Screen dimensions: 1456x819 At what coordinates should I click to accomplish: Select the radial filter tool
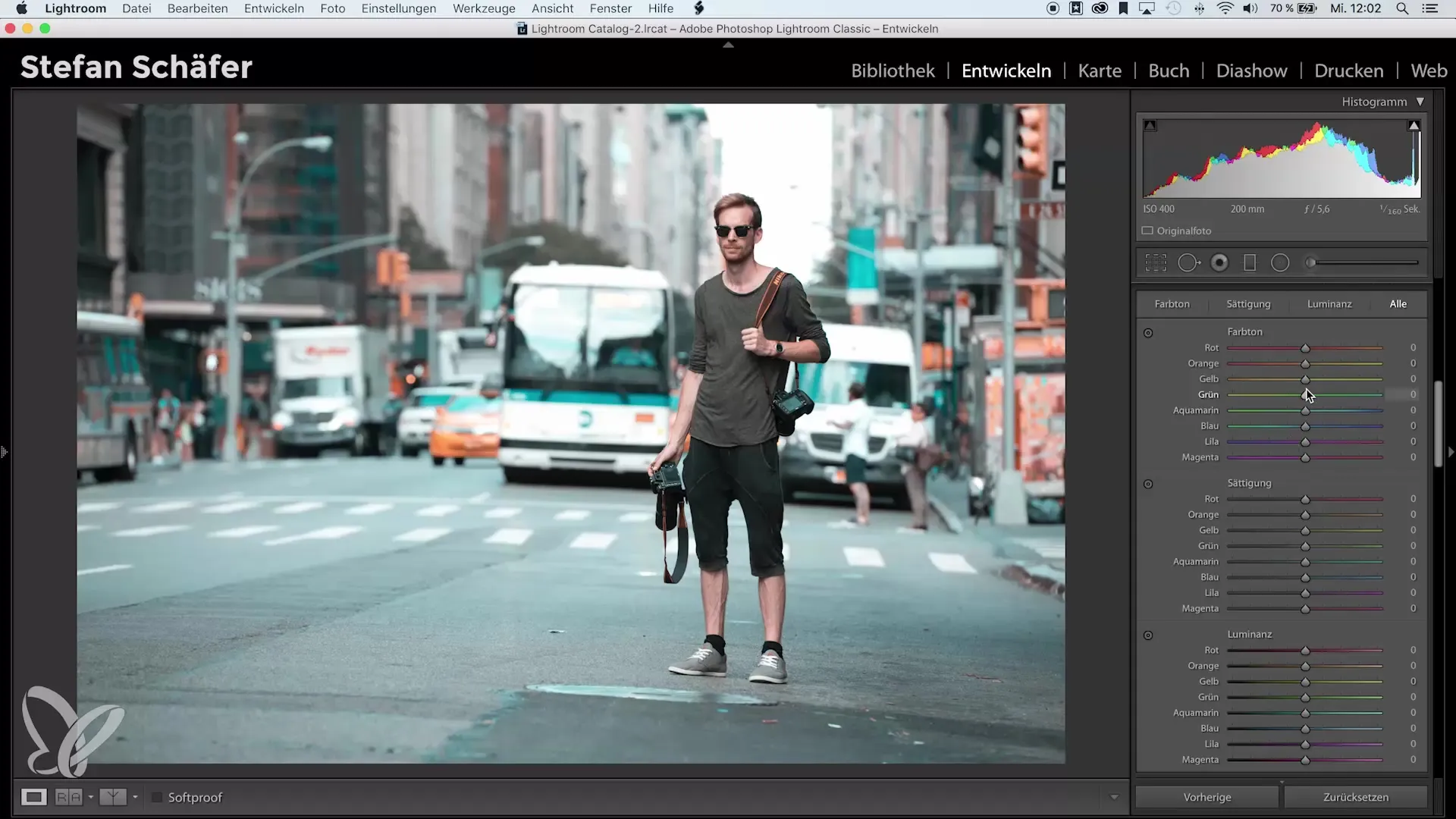coord(1280,263)
